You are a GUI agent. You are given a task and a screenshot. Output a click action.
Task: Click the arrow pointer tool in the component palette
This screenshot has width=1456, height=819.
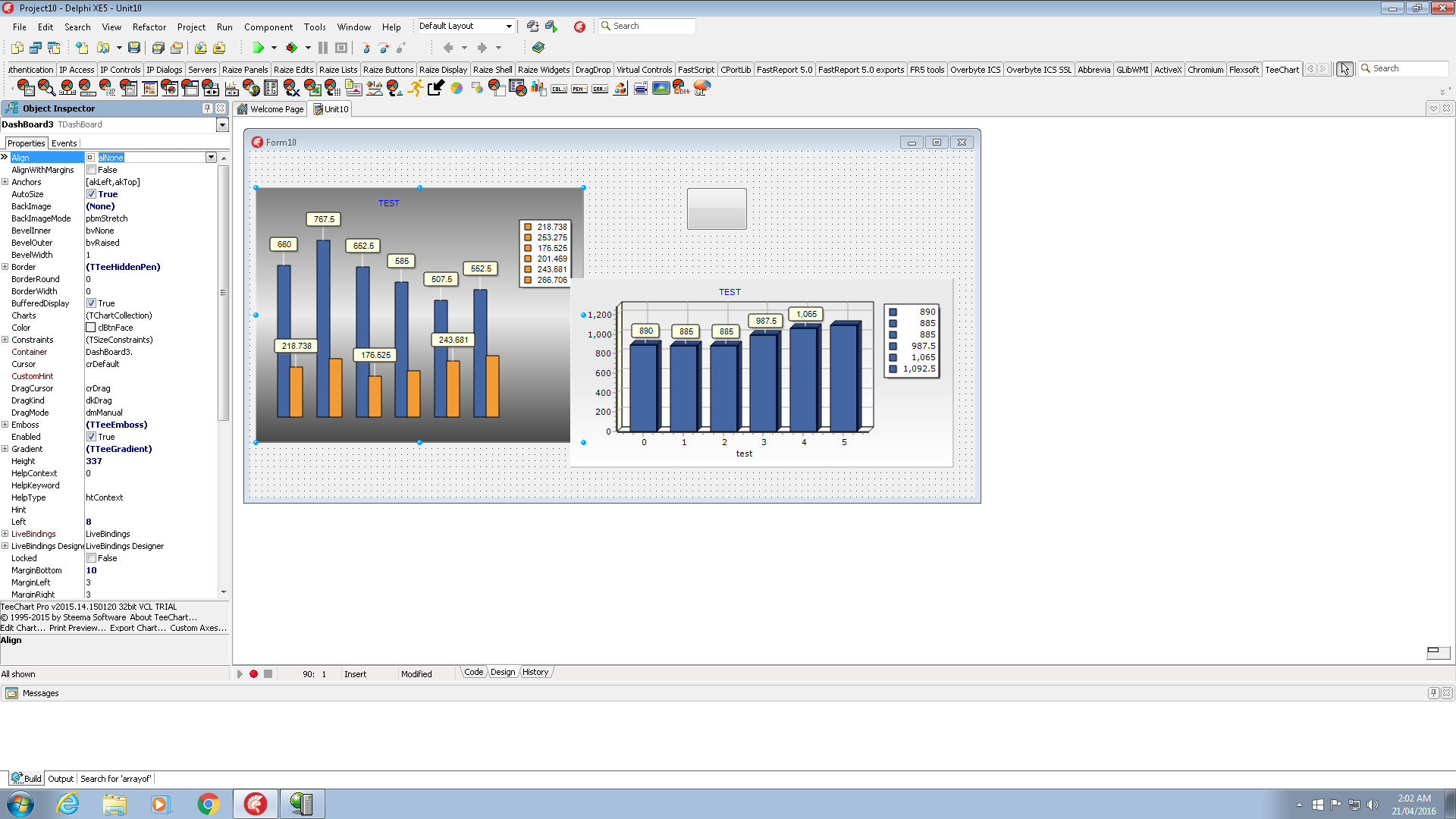pyautogui.click(x=1345, y=69)
